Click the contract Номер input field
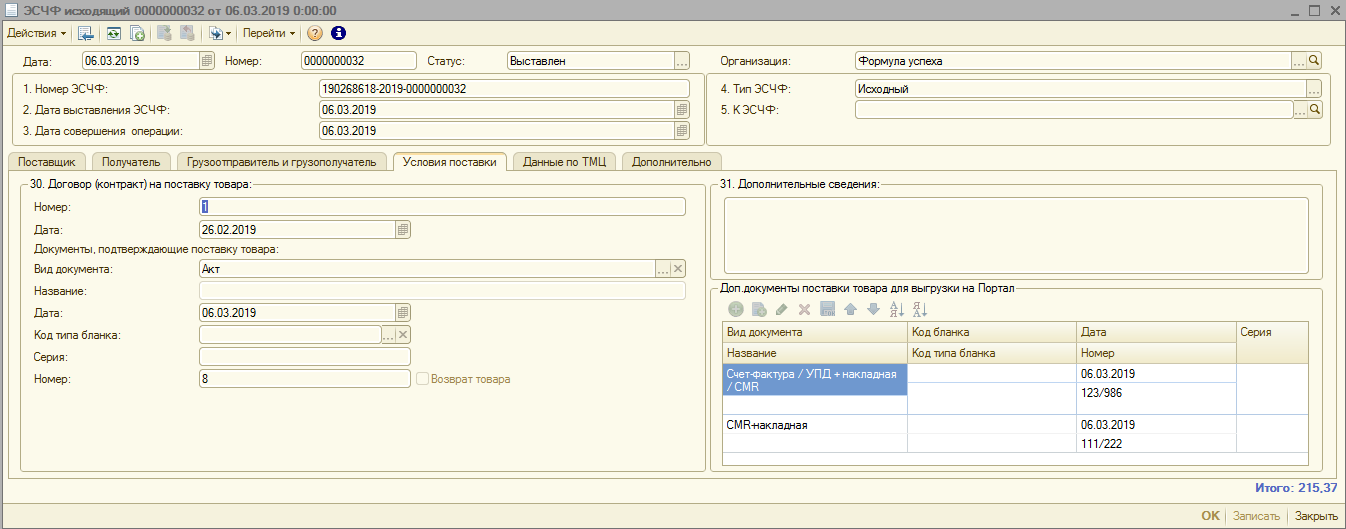 pyautogui.click(x=442, y=207)
